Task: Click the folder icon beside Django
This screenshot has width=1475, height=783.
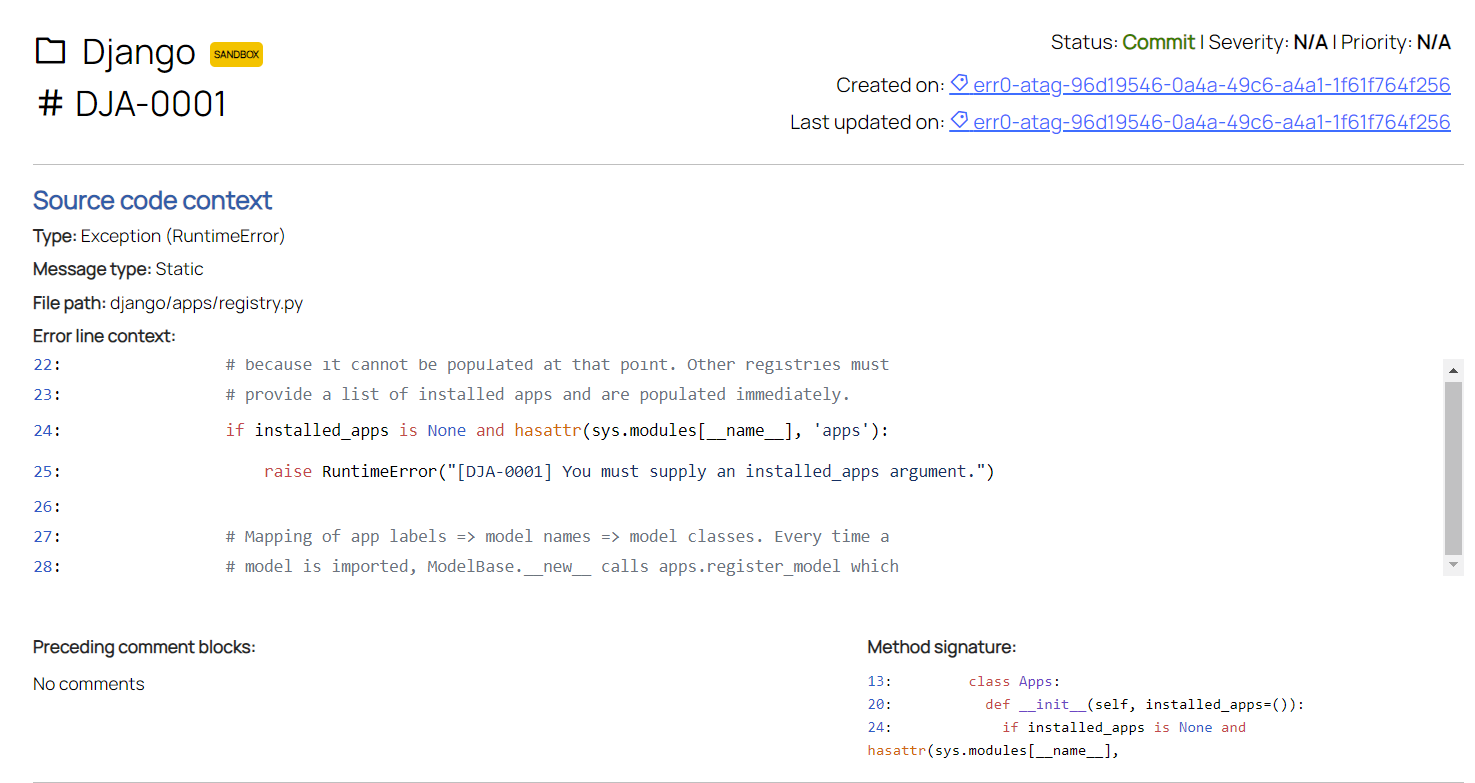Action: pyautogui.click(x=50, y=51)
